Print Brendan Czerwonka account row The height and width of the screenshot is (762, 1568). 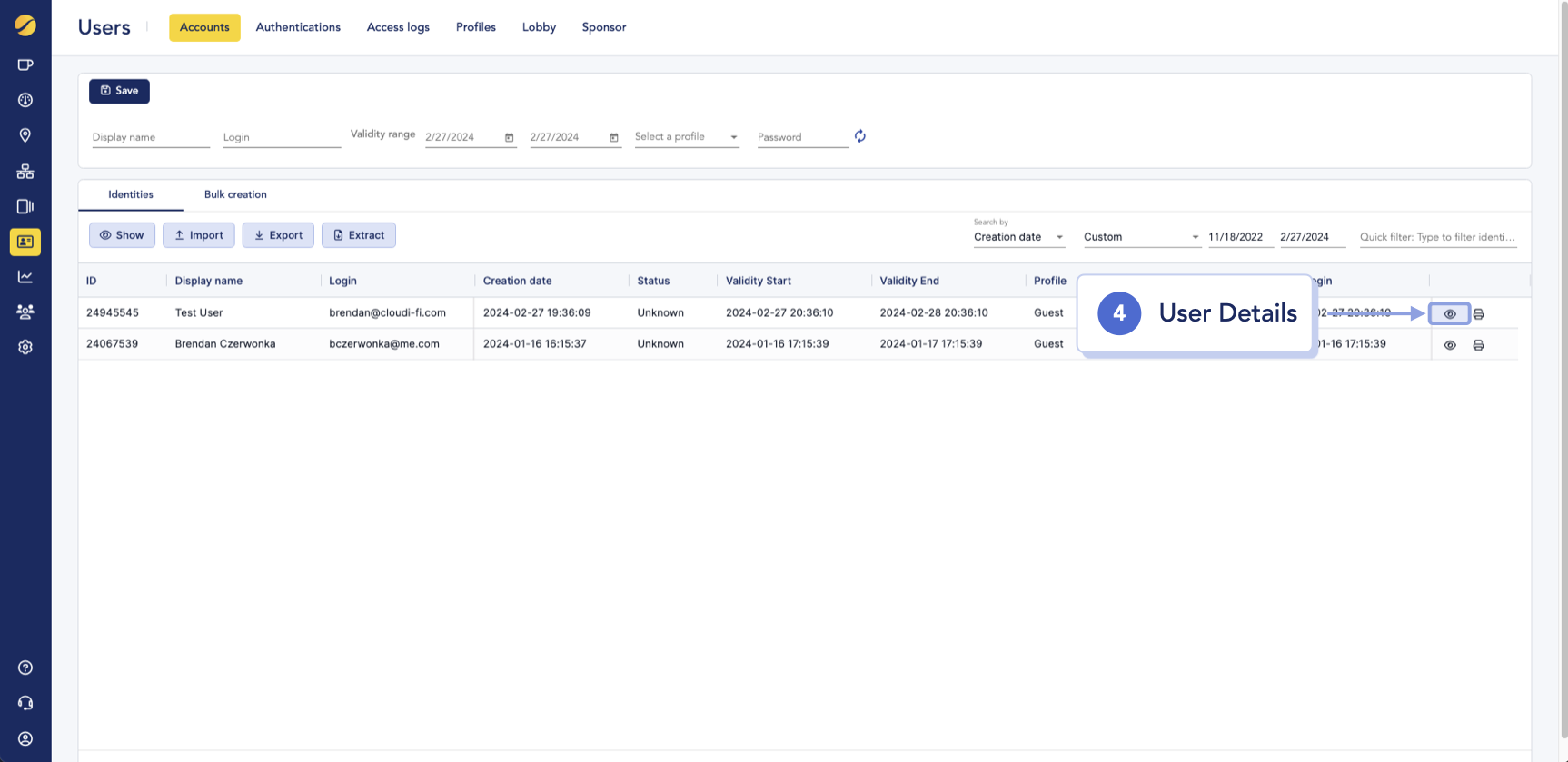coord(1478,345)
